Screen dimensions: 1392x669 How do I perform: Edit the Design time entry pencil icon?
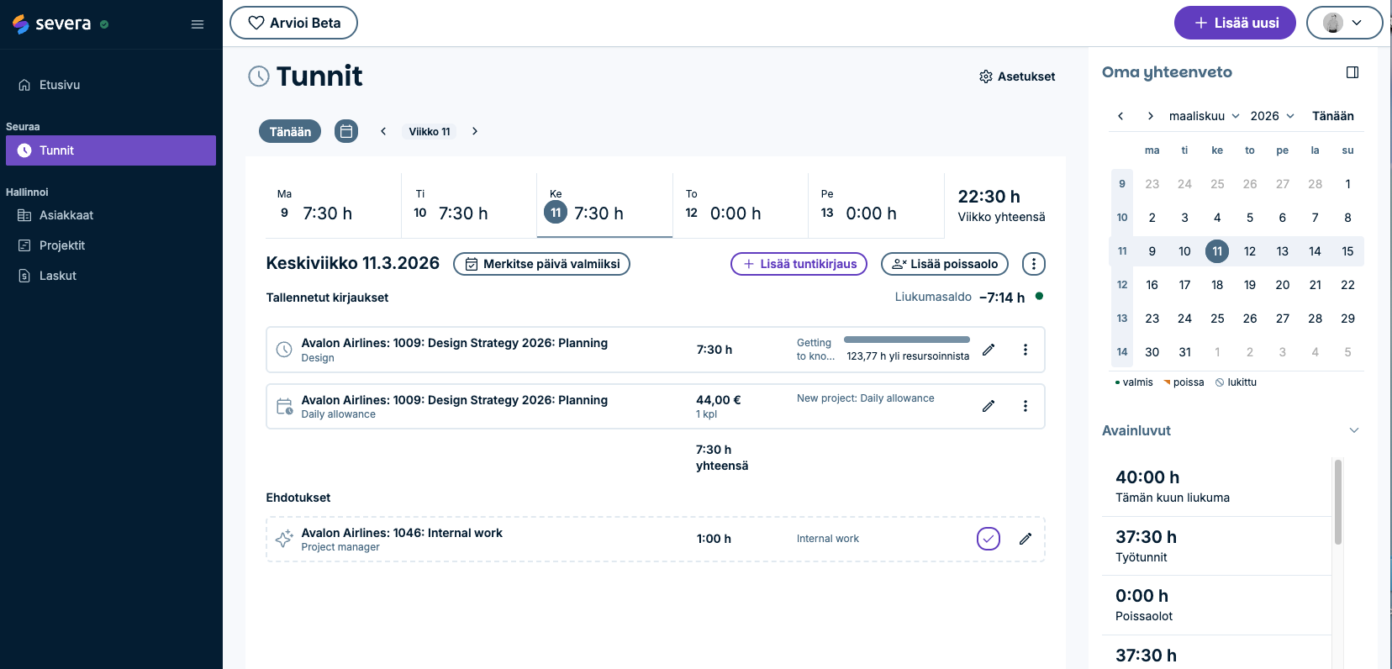pos(988,349)
